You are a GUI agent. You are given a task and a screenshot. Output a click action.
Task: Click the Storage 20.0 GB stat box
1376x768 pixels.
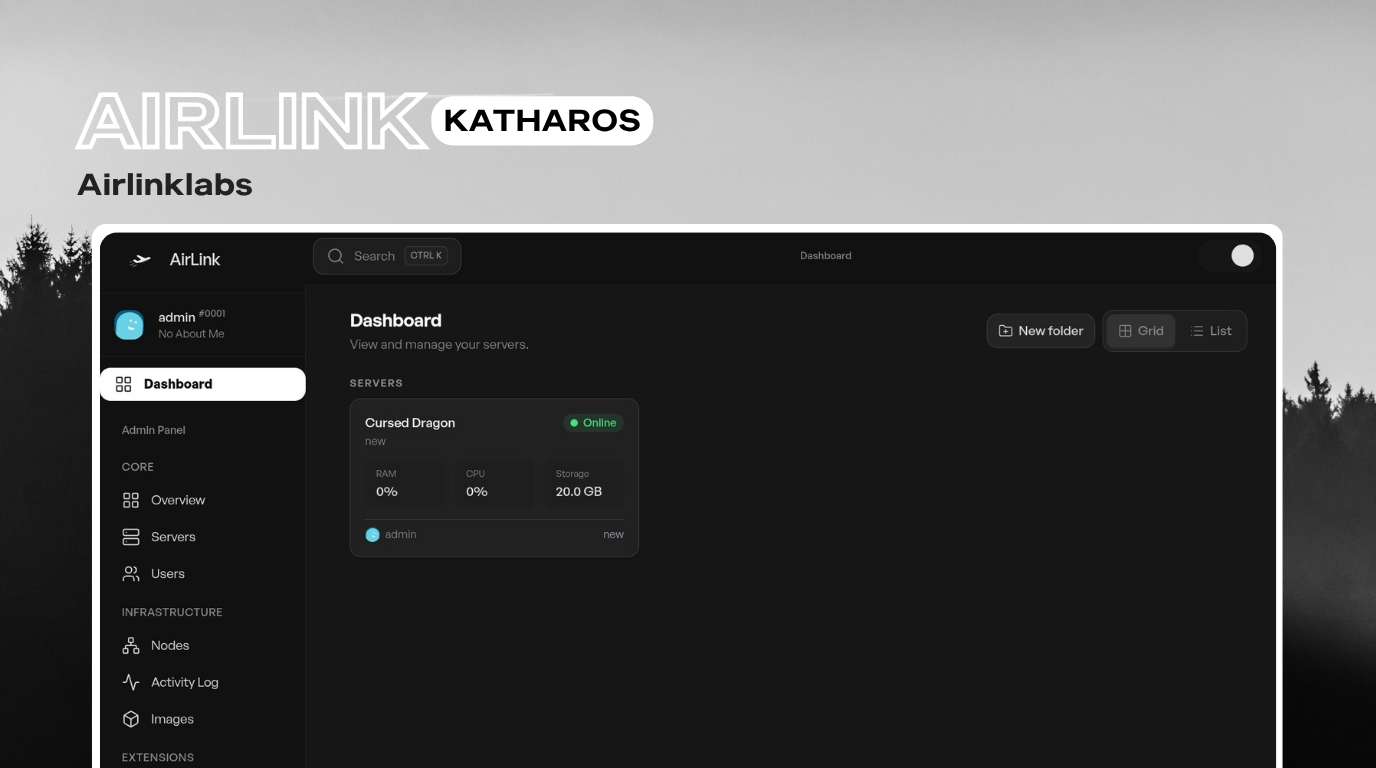(x=584, y=484)
